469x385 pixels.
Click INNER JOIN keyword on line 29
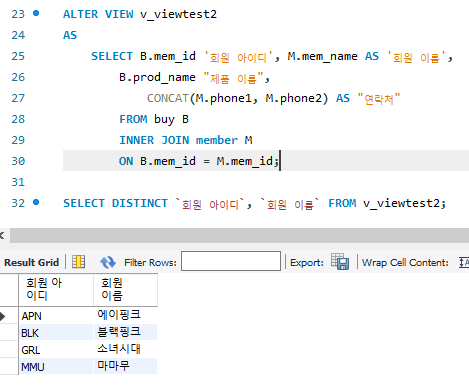click(x=154, y=140)
